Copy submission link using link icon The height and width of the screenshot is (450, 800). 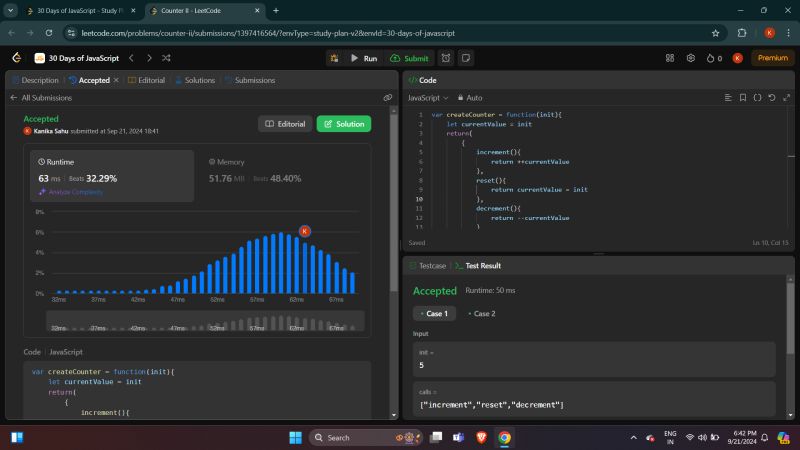pyautogui.click(x=387, y=98)
